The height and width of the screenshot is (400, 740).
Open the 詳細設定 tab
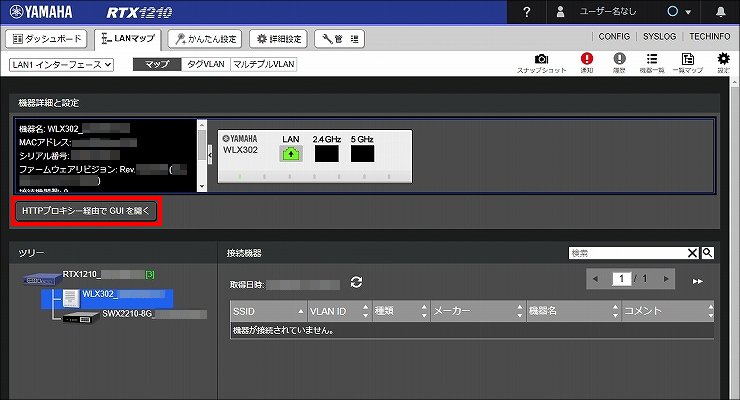[278, 39]
